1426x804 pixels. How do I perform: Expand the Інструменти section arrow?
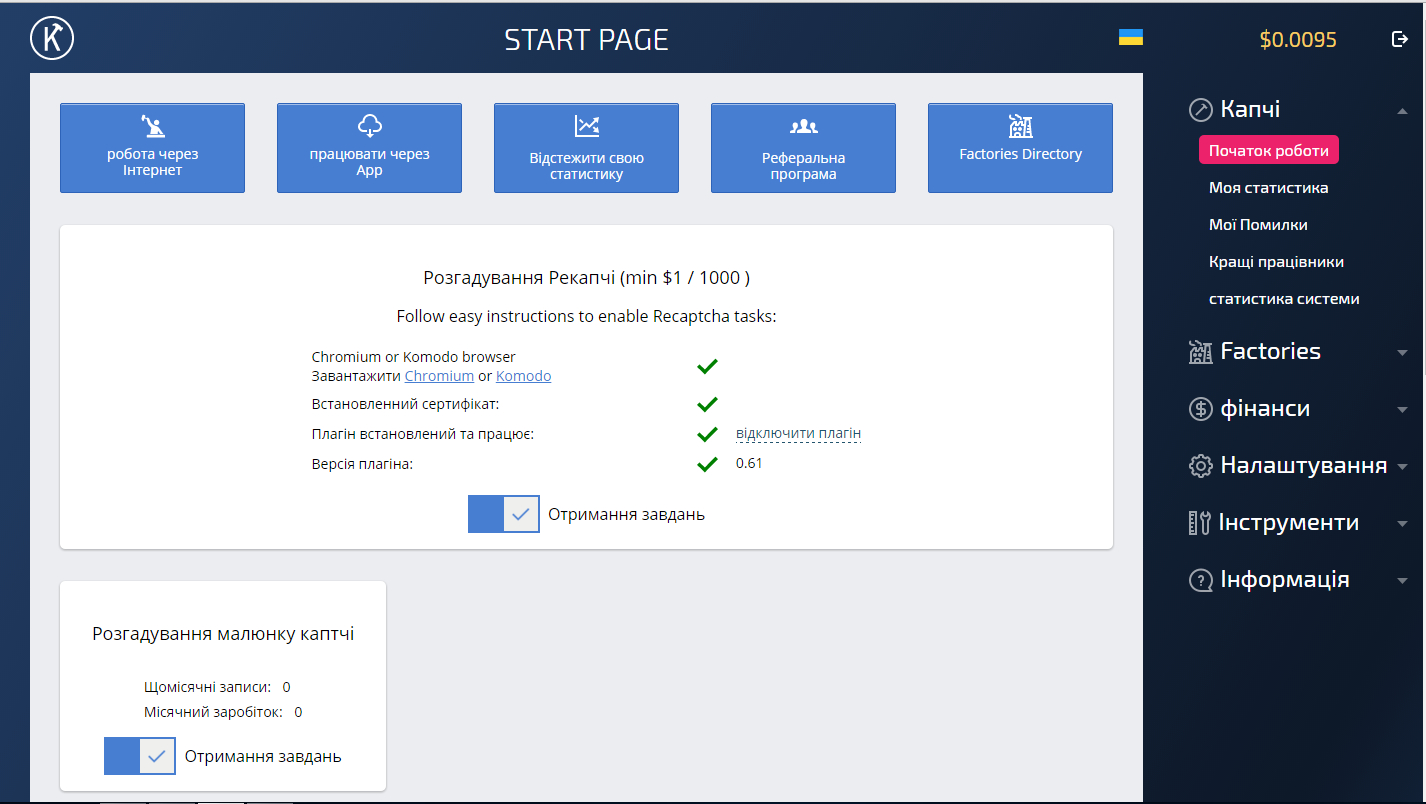coord(1402,524)
